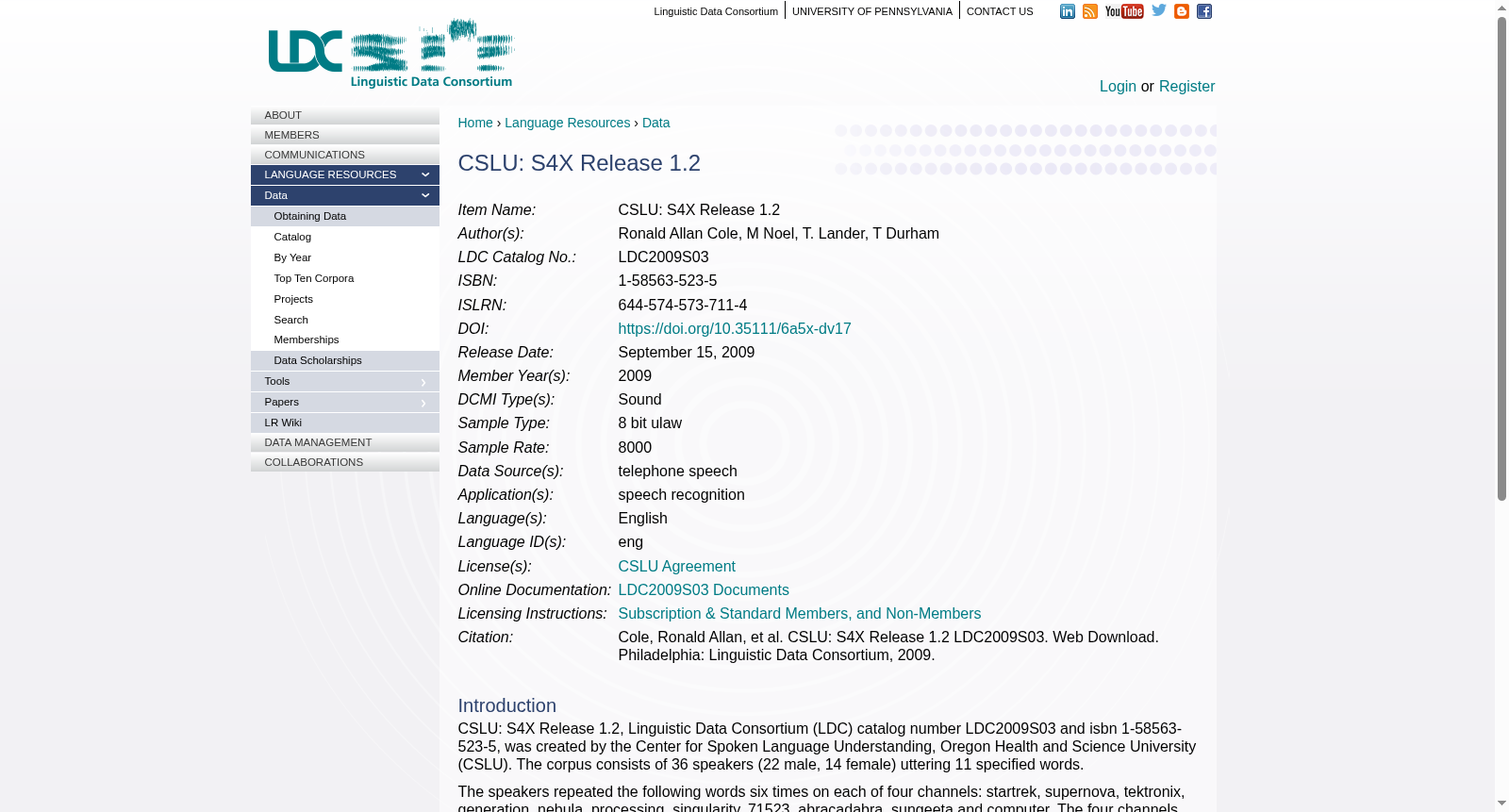Open the Facebook icon
The image size is (1509, 812).
pos(1204,11)
